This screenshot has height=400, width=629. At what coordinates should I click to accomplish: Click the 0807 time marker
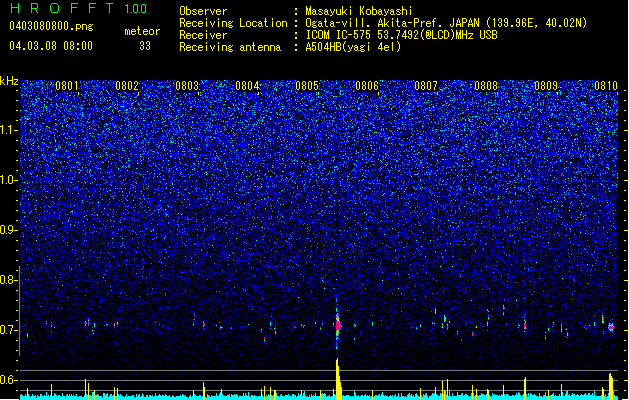point(426,86)
